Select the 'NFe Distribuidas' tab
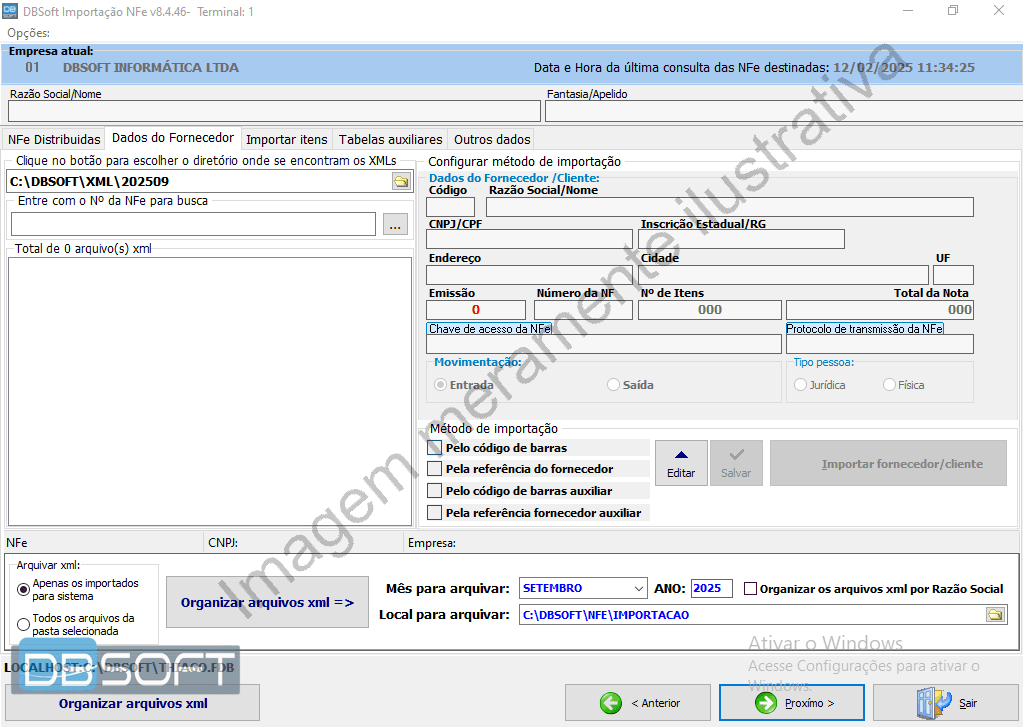 point(53,139)
